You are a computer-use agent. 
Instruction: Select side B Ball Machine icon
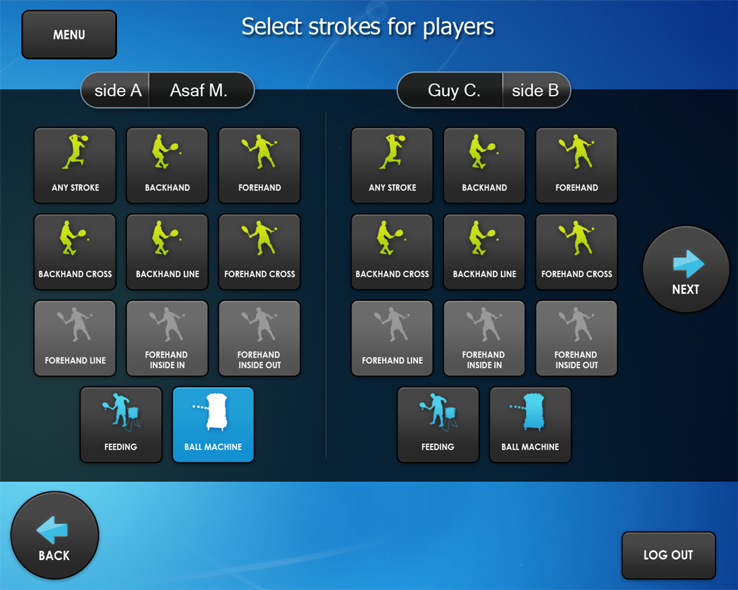point(530,425)
